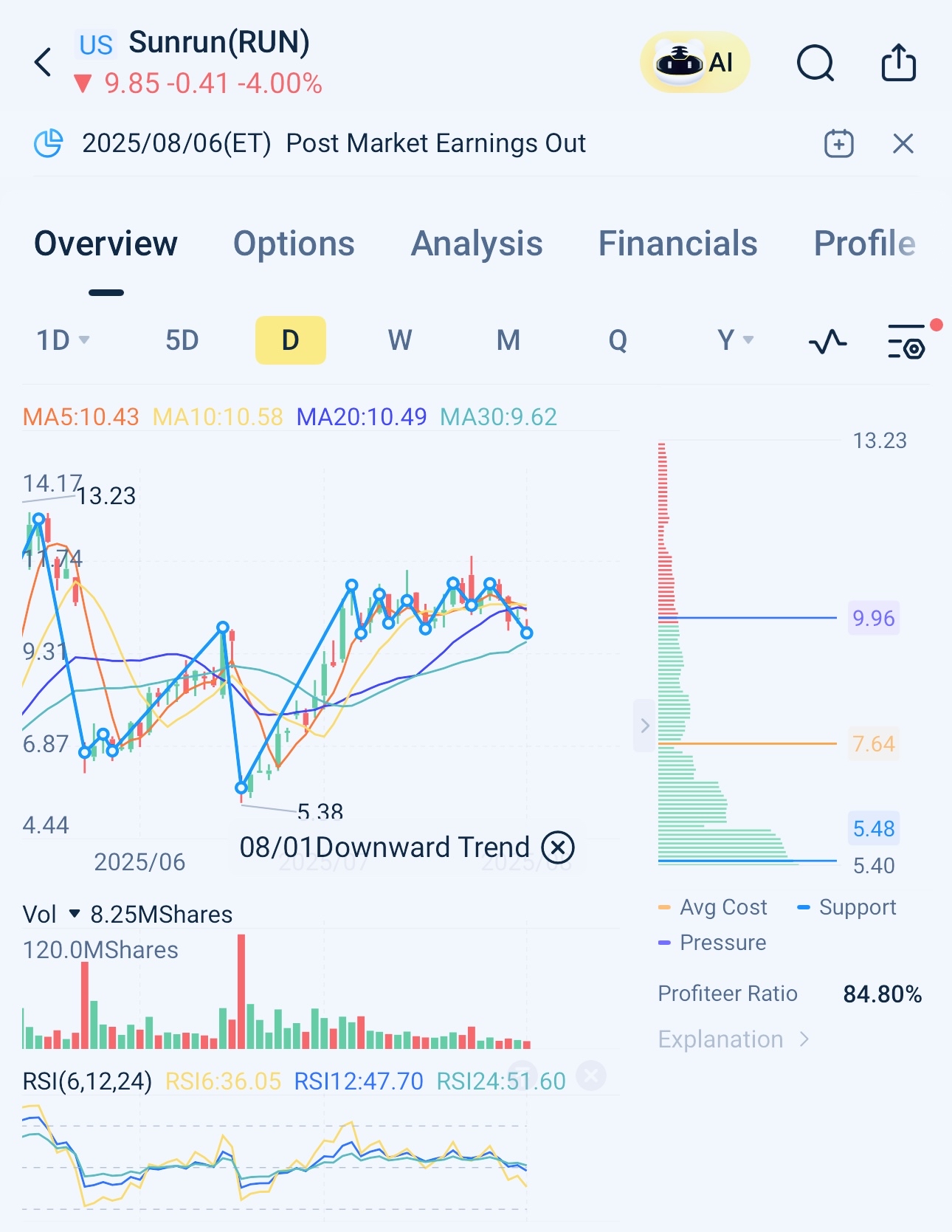Open the chart indicator waveform icon
Image resolution: width=952 pixels, height=1232 pixels.
827,341
